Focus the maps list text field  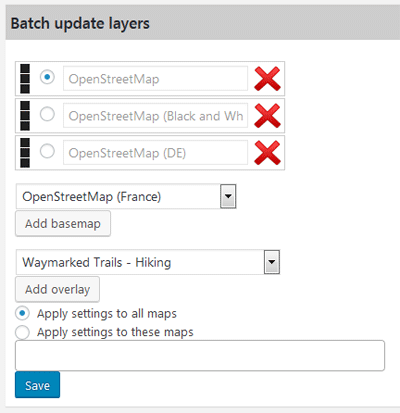(x=200, y=355)
